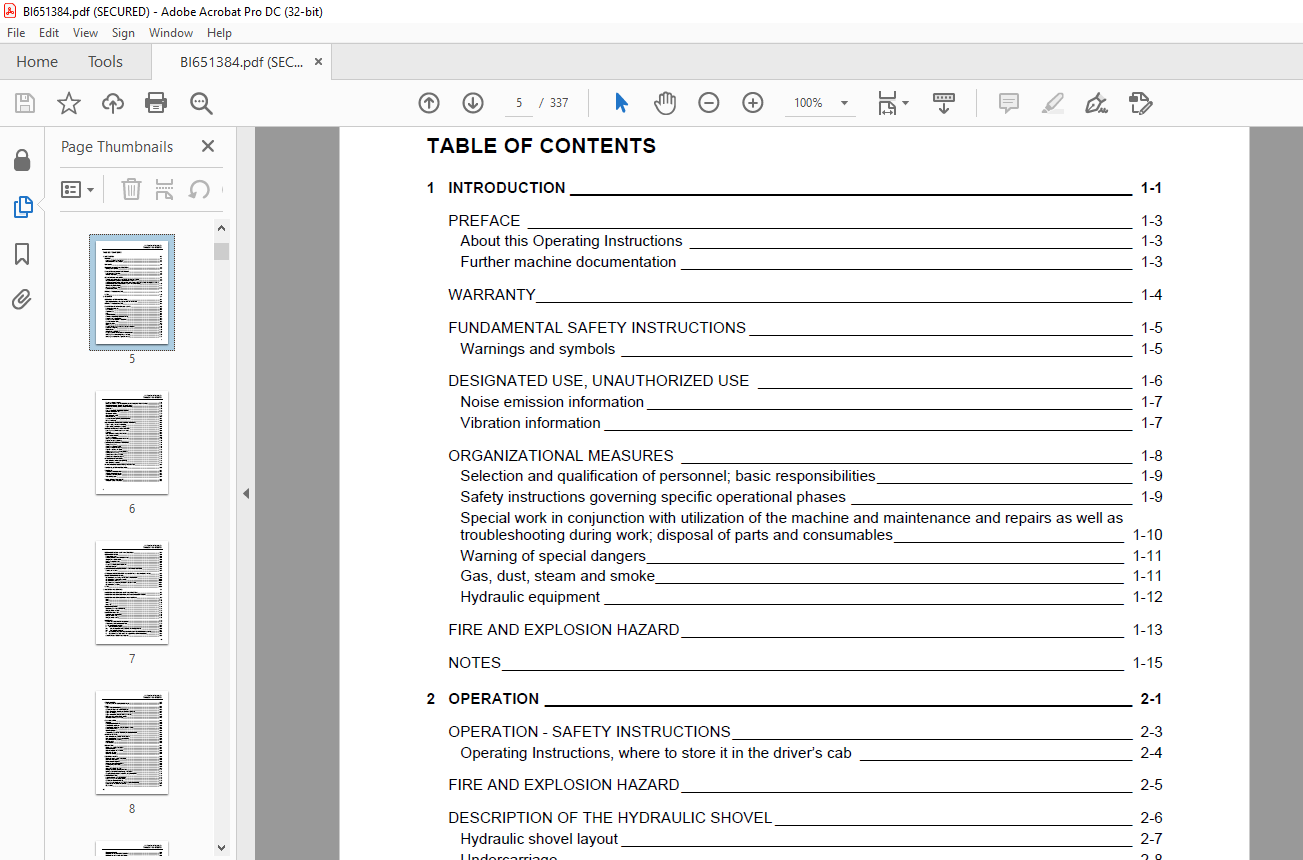Select page 7 thumbnail
This screenshot has height=860, width=1303.
tap(132, 592)
